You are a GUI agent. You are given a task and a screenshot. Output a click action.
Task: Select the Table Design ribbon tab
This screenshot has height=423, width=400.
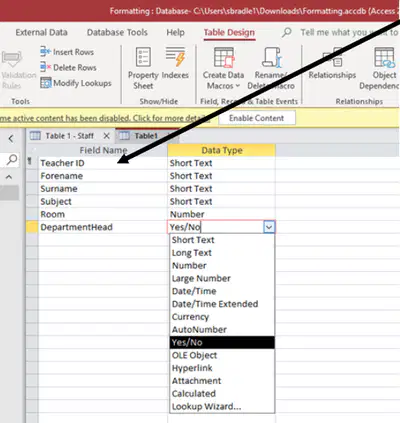229,32
